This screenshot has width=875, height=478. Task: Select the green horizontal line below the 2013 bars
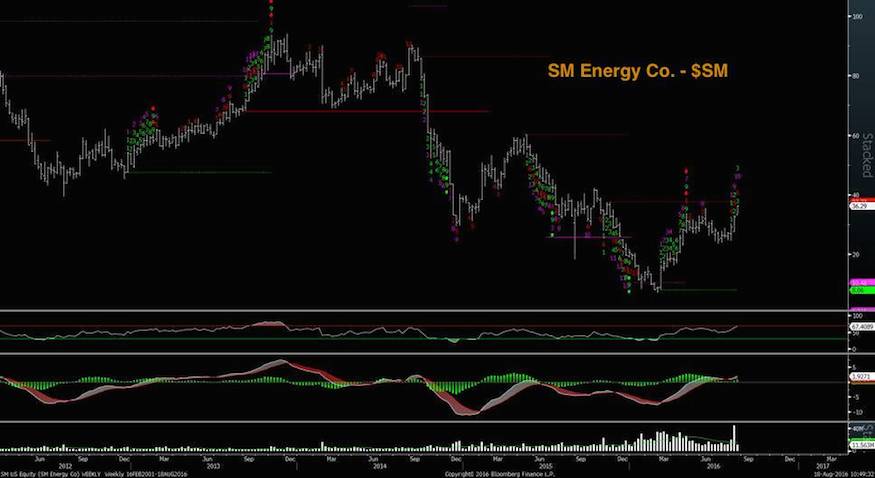click(x=199, y=172)
